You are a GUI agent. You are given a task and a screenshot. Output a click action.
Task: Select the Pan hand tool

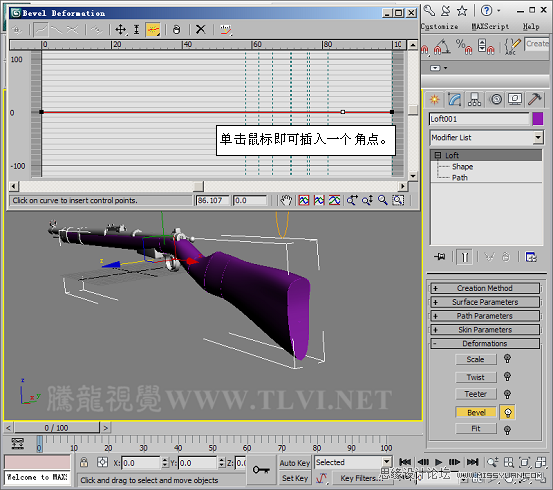tap(286, 200)
